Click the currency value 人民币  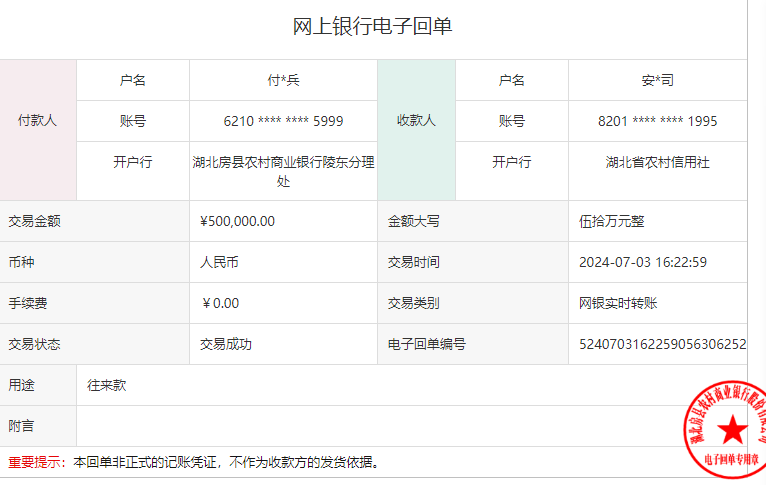tap(219, 262)
